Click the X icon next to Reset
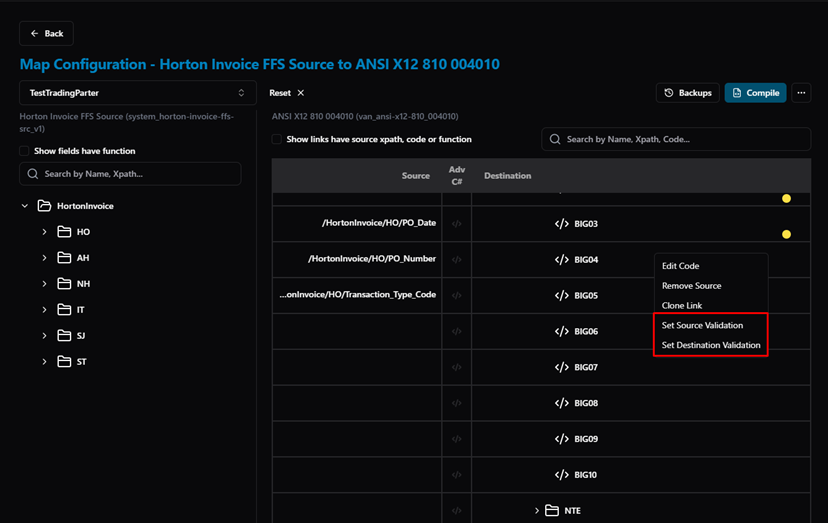Viewport: 828px width, 523px height. (x=300, y=93)
